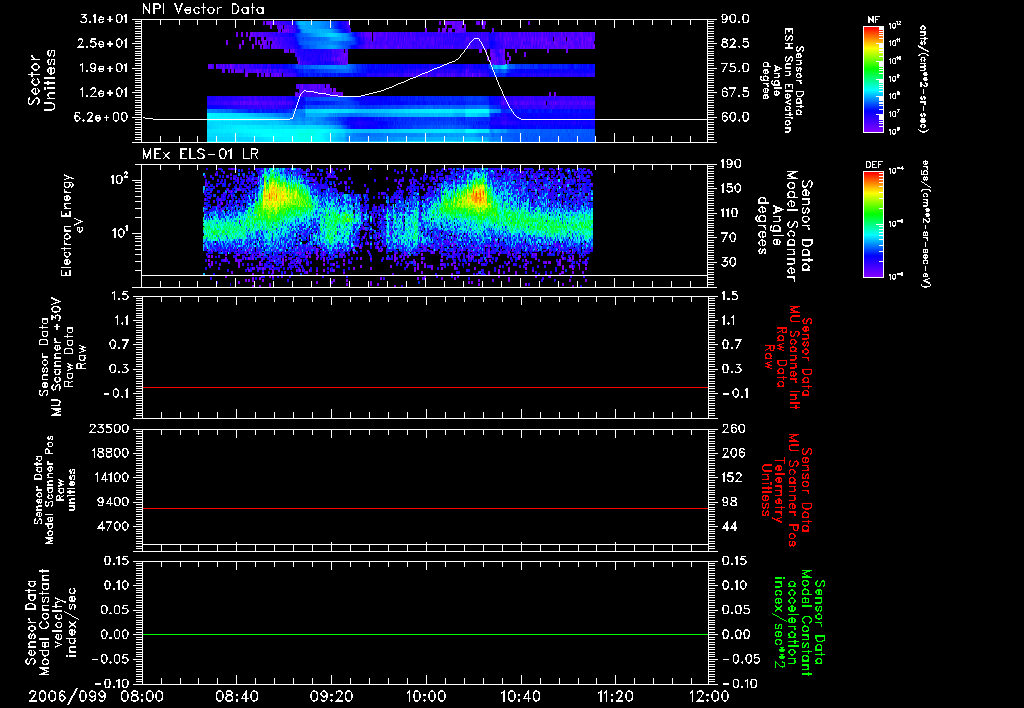1024x708 pixels.
Task: Select the 12:00 time tick
Action: tap(709, 697)
